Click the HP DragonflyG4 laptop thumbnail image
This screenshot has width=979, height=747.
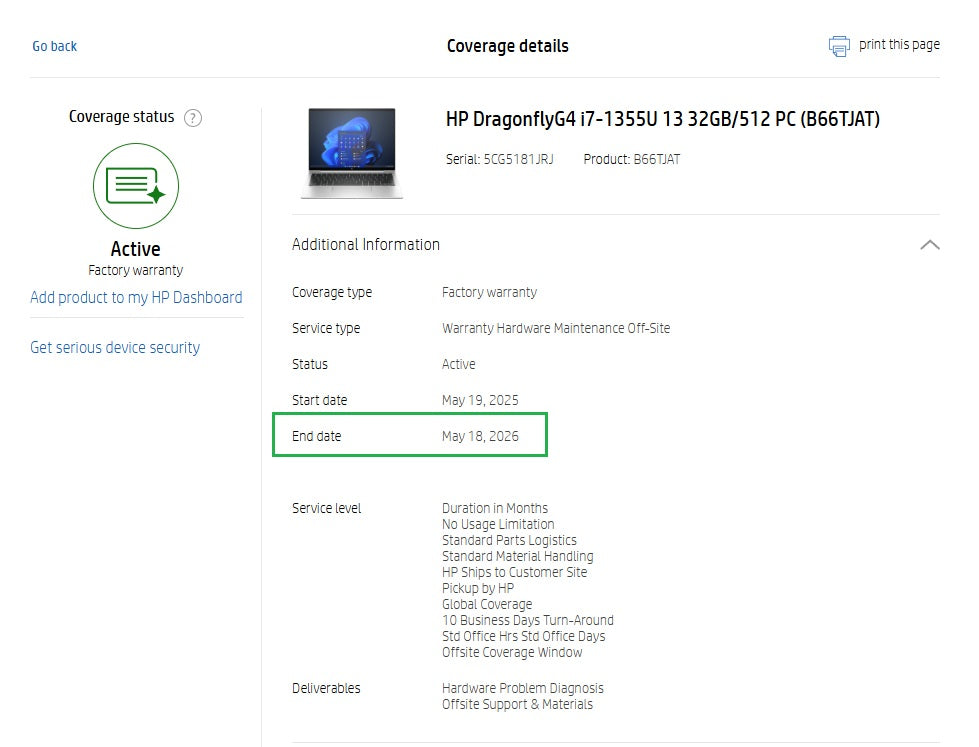pos(350,152)
